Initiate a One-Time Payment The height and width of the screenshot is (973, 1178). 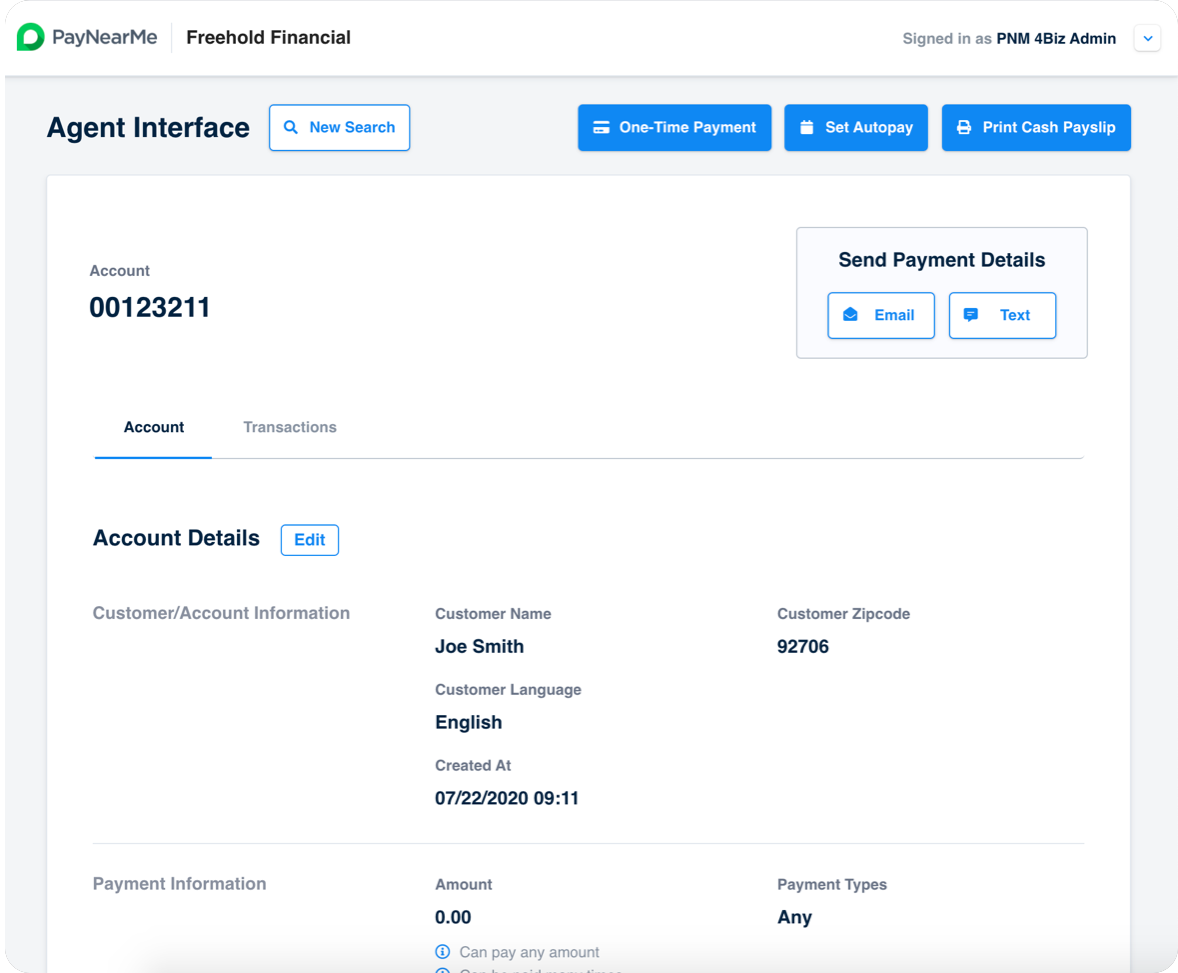click(x=674, y=127)
